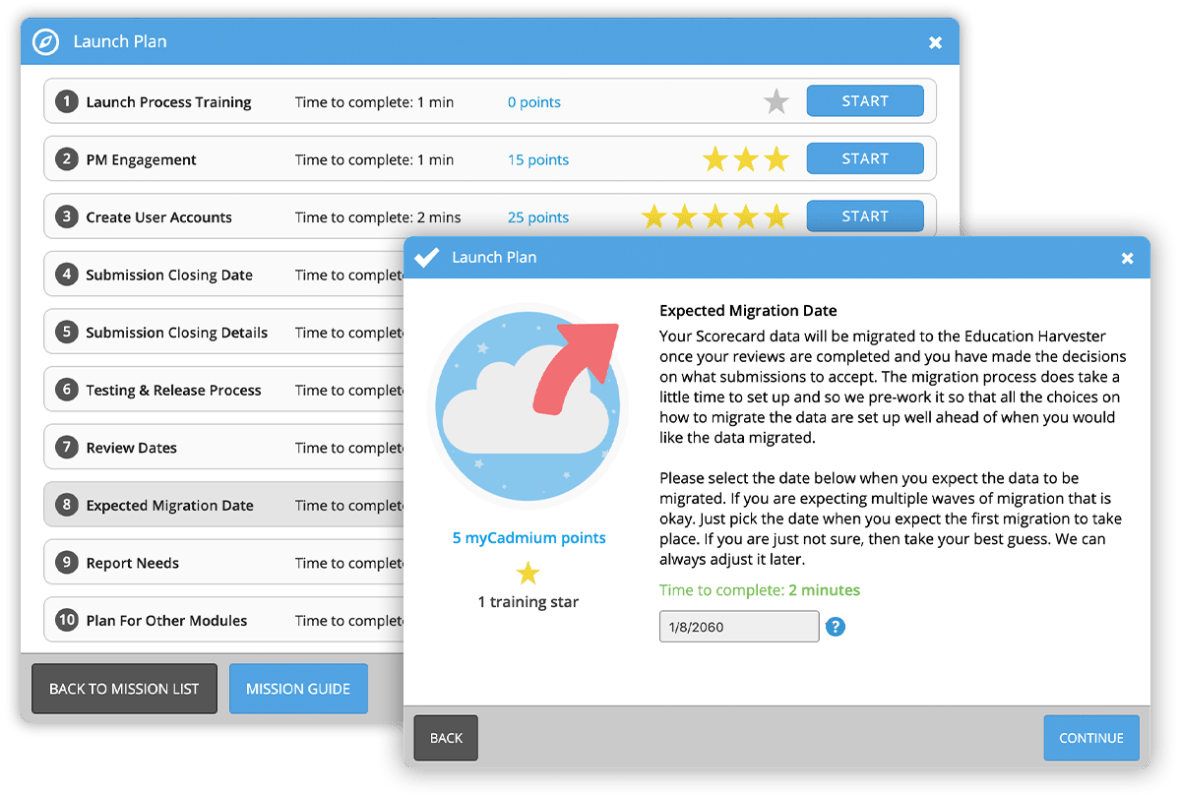This screenshot has height=795, width=1180.
Task: Click the 'Time to complete: 2 minutes' green text
Action: click(x=759, y=590)
